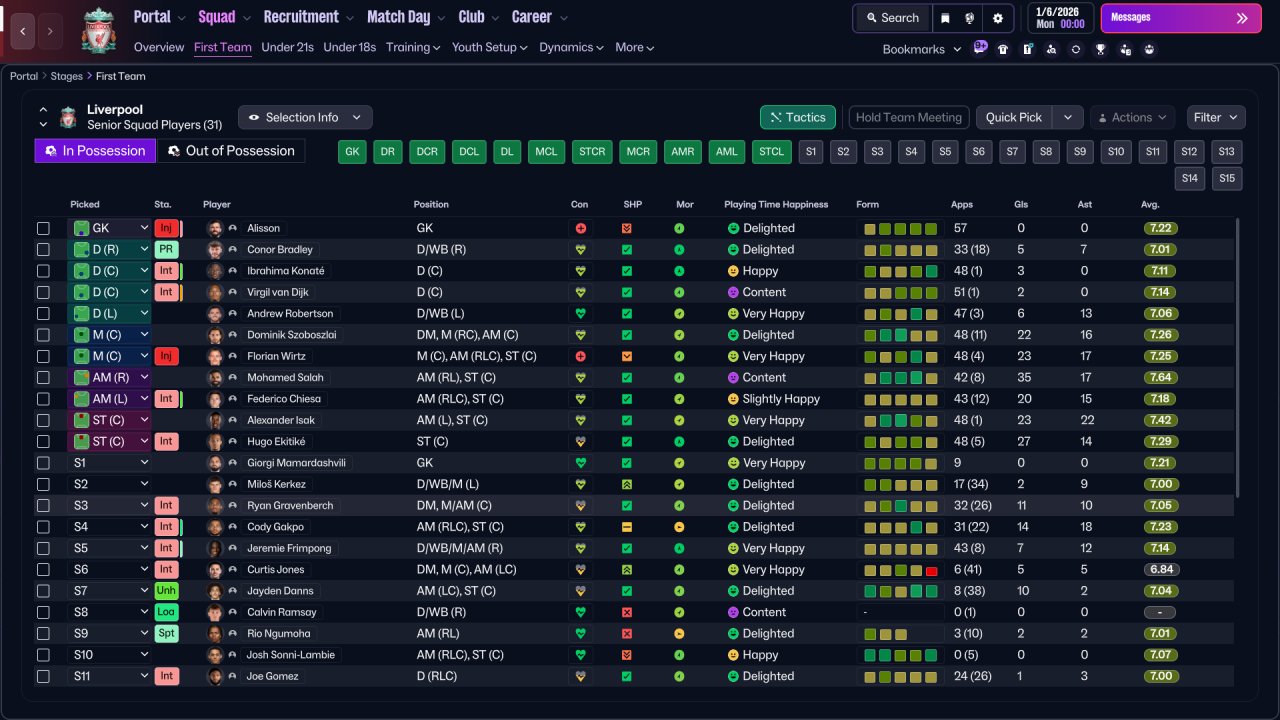This screenshot has width=1280, height=720.
Task: Open the Match Day main menu
Action: tap(406, 17)
